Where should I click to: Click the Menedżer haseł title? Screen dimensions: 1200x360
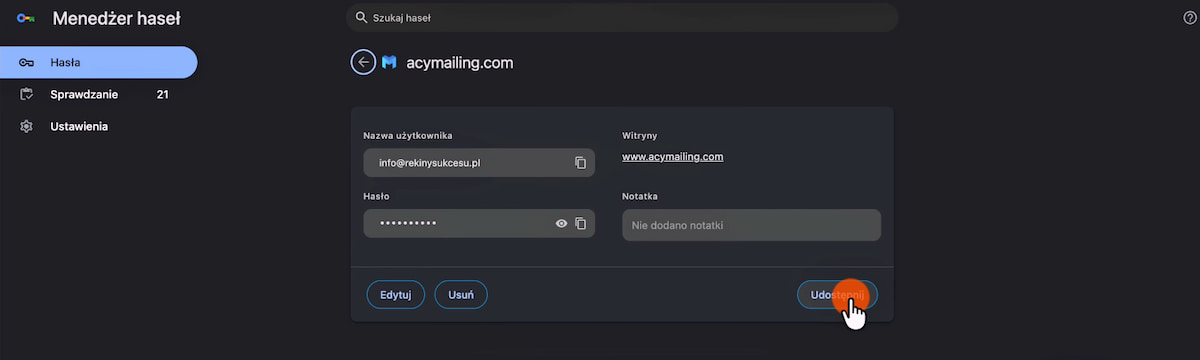[x=116, y=18]
